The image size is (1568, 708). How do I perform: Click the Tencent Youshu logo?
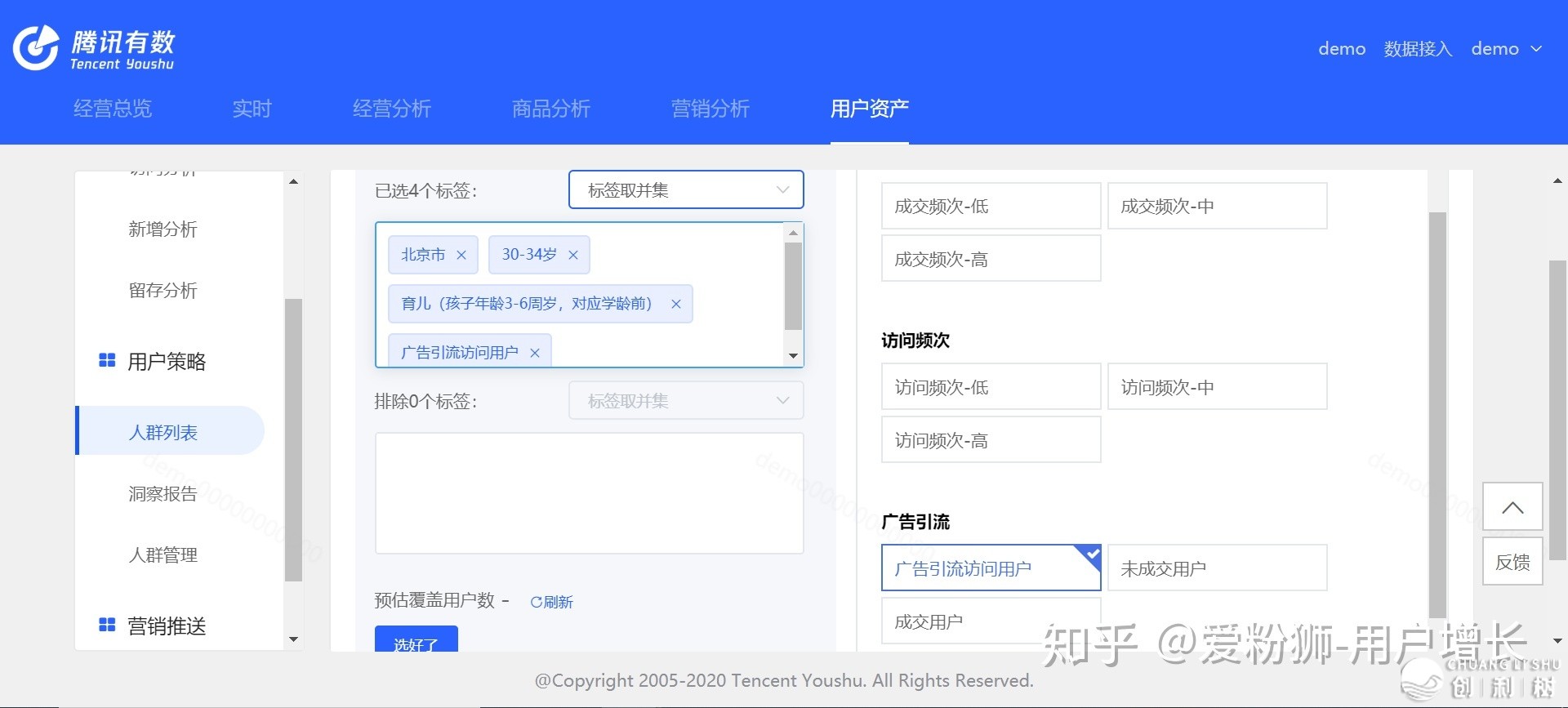pyautogui.click(x=94, y=48)
